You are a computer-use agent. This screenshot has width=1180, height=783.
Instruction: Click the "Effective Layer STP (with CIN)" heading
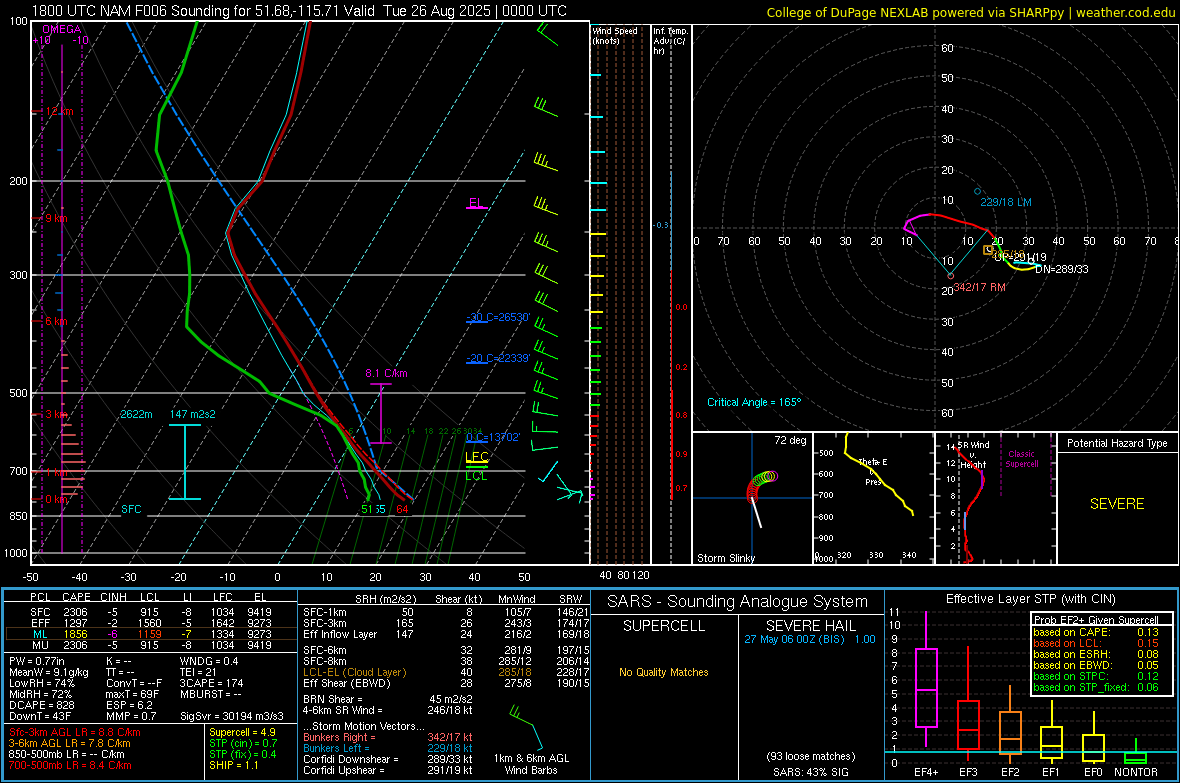point(1030,599)
